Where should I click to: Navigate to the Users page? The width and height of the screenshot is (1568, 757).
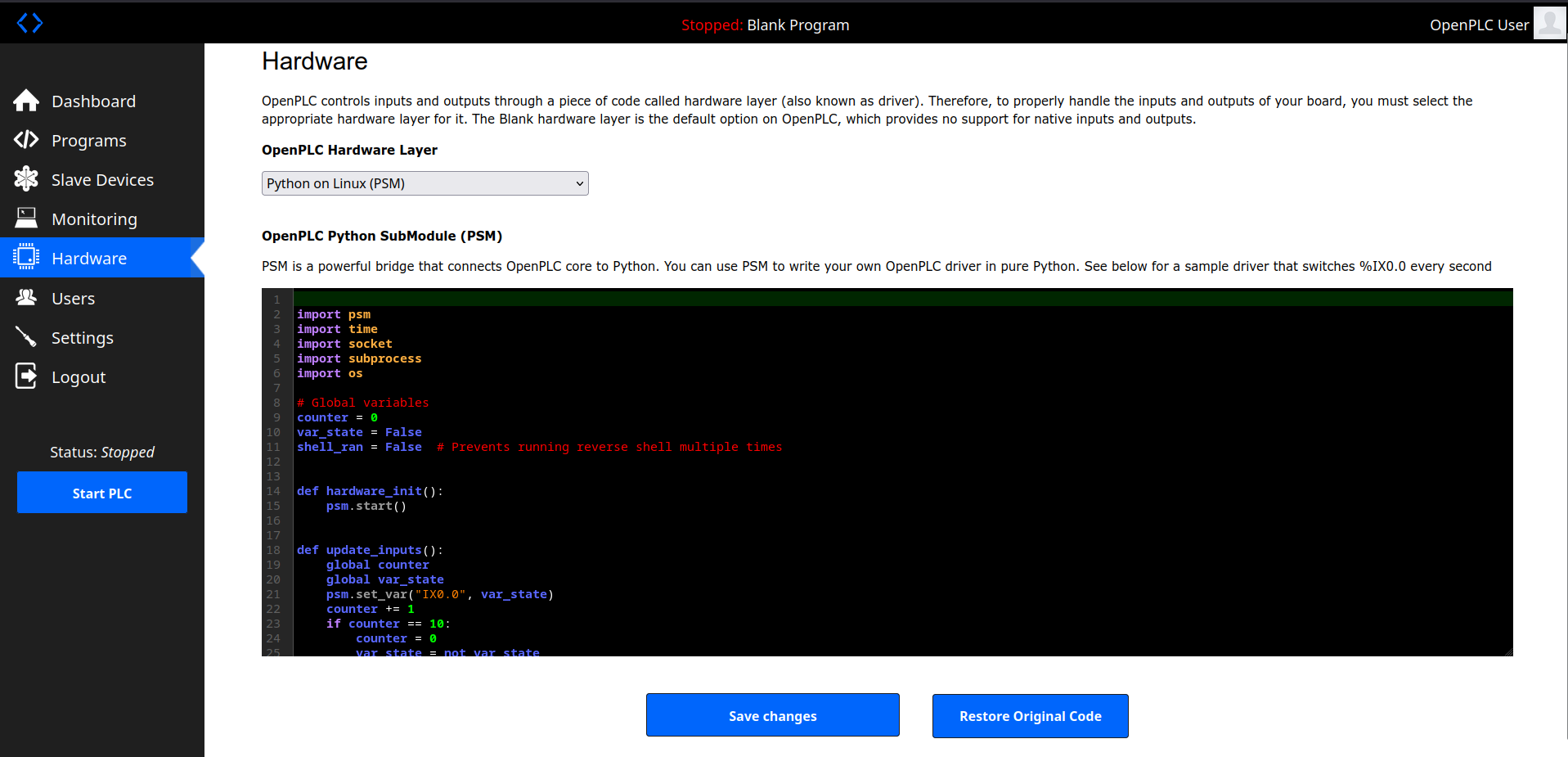tap(73, 299)
